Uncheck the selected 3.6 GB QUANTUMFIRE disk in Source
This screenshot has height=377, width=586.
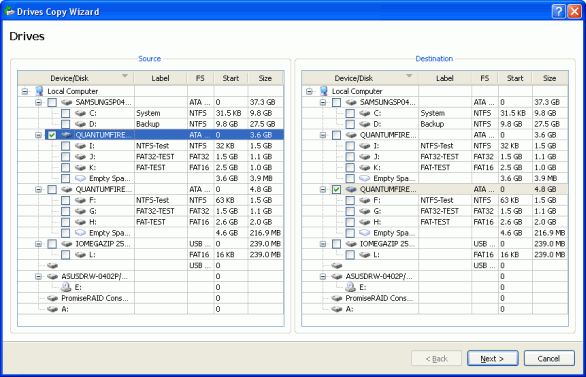tap(52, 135)
